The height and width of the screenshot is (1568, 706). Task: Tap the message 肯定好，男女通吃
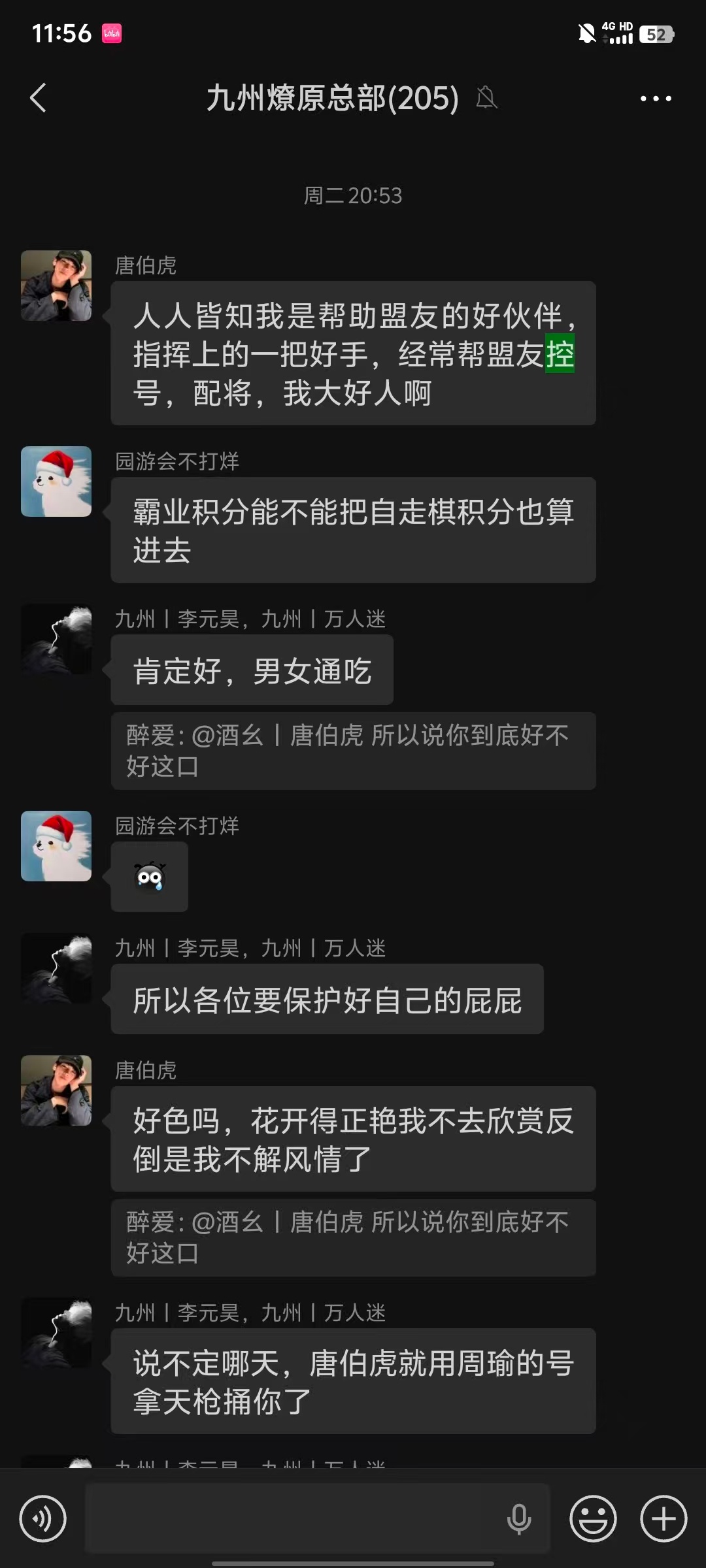coord(252,671)
